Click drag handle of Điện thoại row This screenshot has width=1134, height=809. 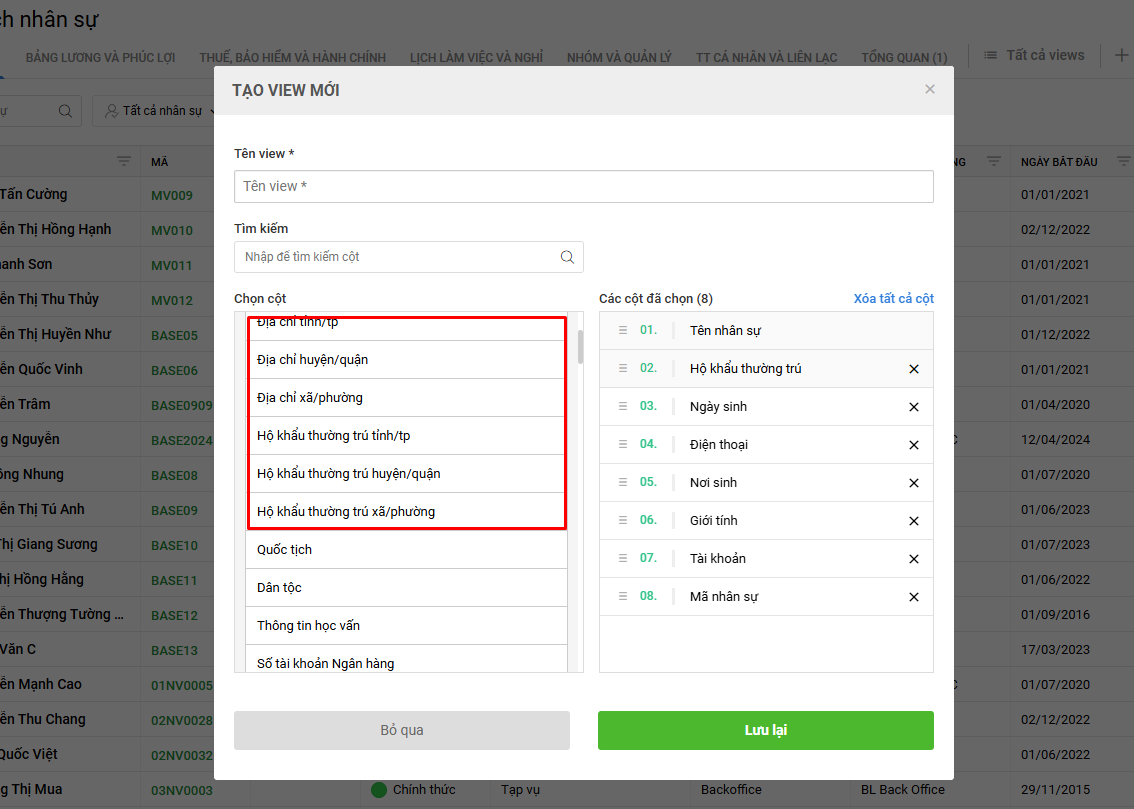[623, 444]
